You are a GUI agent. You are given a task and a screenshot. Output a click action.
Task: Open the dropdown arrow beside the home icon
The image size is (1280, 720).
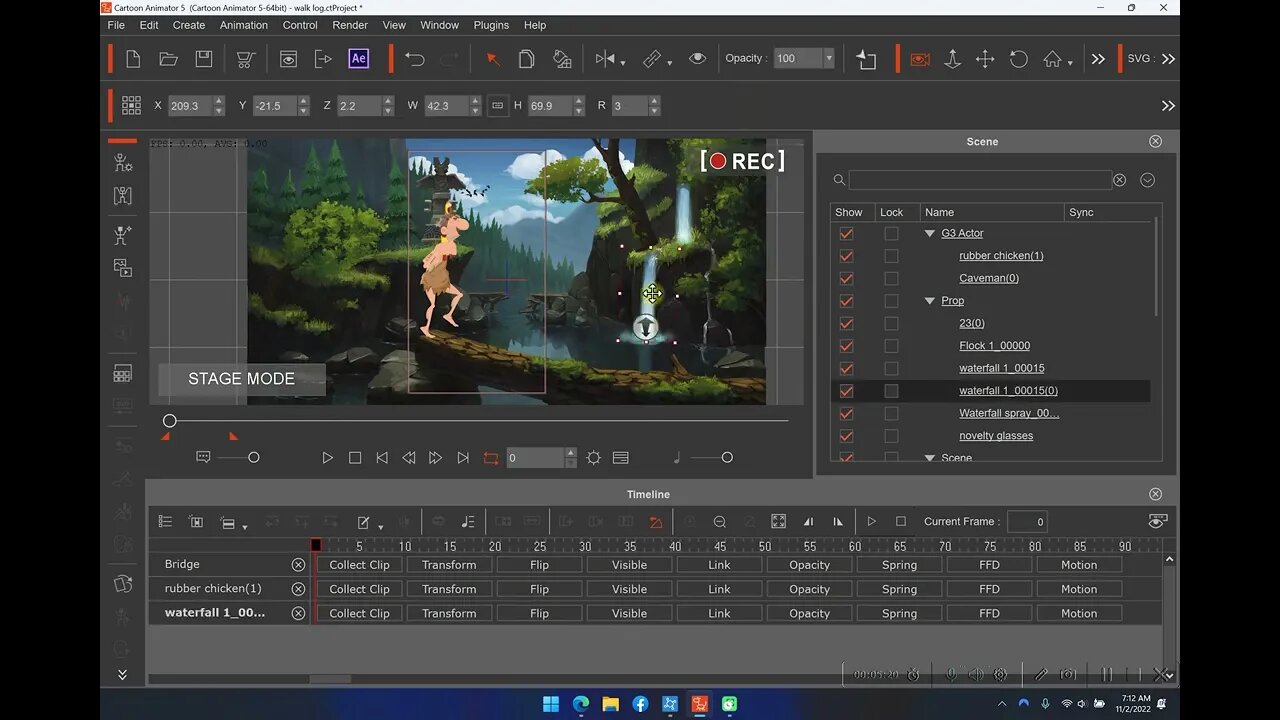click(x=1070, y=63)
